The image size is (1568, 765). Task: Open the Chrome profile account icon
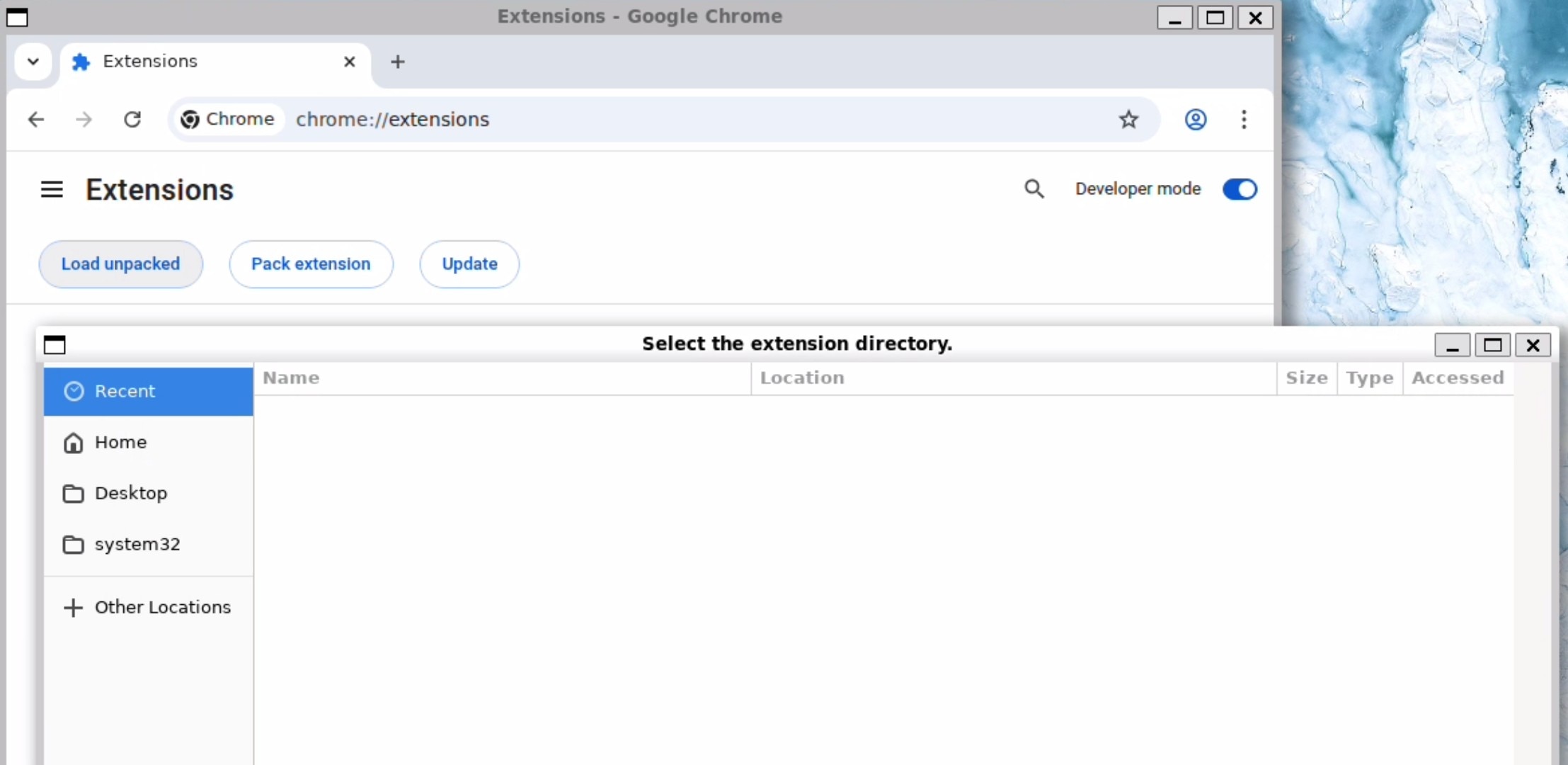click(x=1195, y=119)
